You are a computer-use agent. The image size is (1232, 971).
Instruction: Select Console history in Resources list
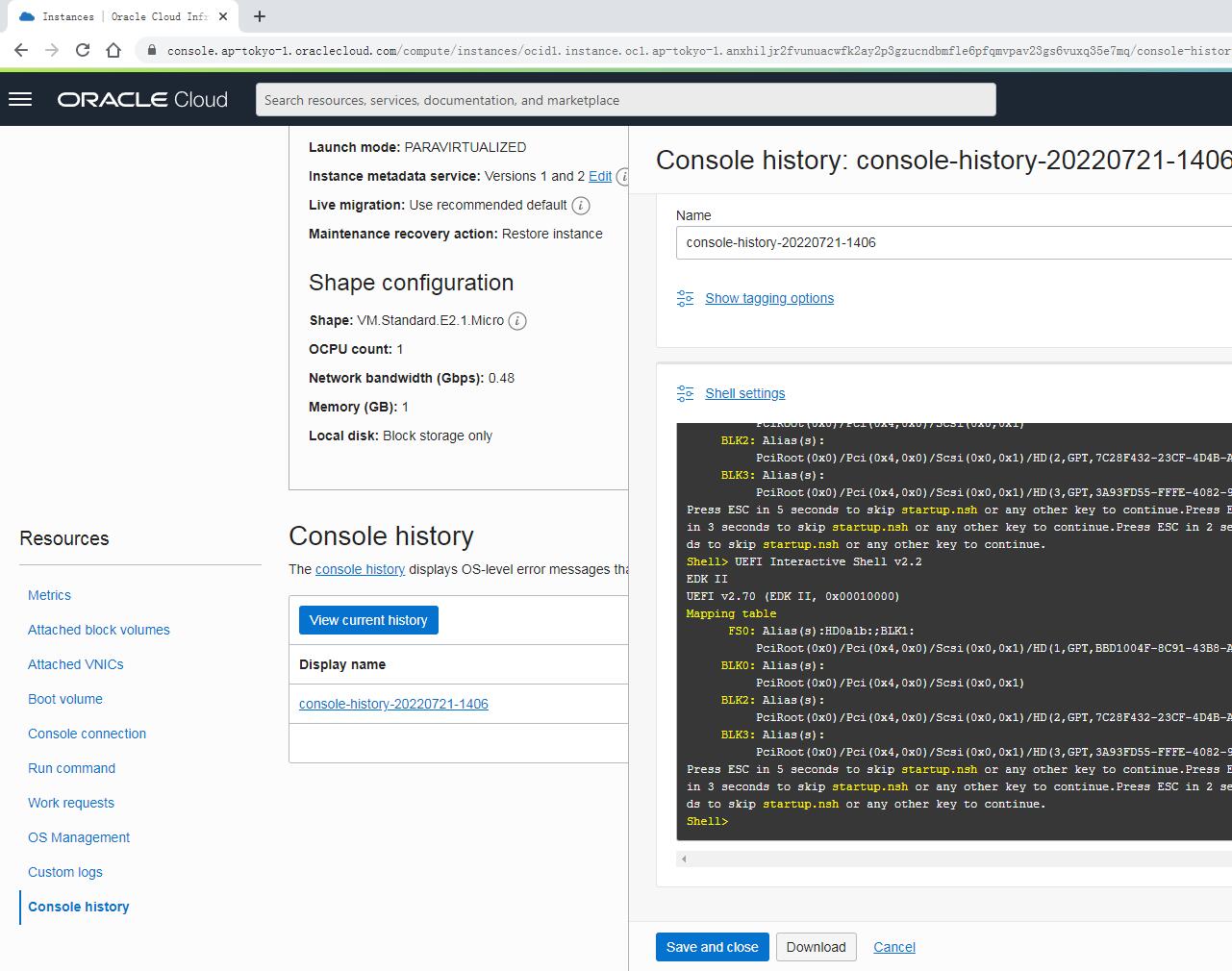pyautogui.click(x=79, y=907)
